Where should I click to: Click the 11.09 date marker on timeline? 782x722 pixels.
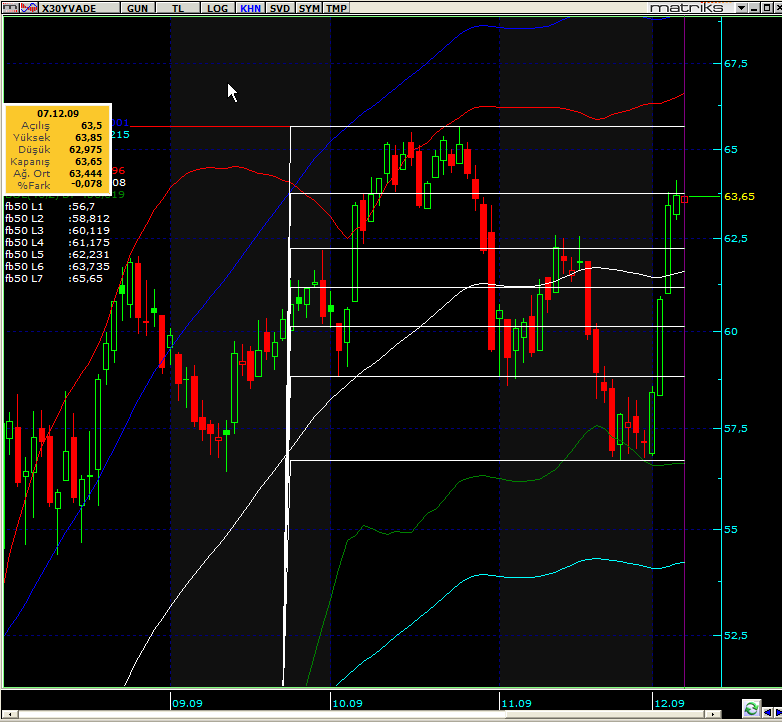point(516,703)
